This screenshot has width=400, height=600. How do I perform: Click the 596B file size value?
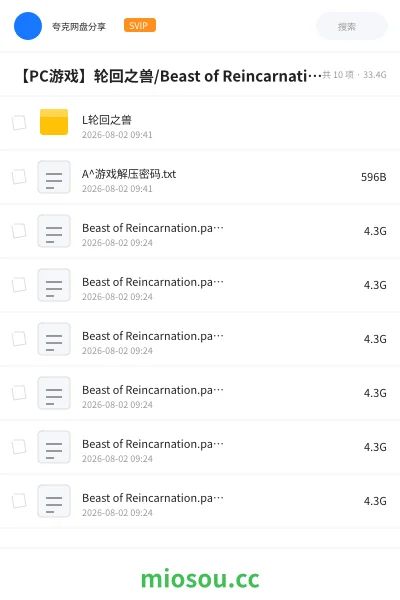[x=373, y=177]
